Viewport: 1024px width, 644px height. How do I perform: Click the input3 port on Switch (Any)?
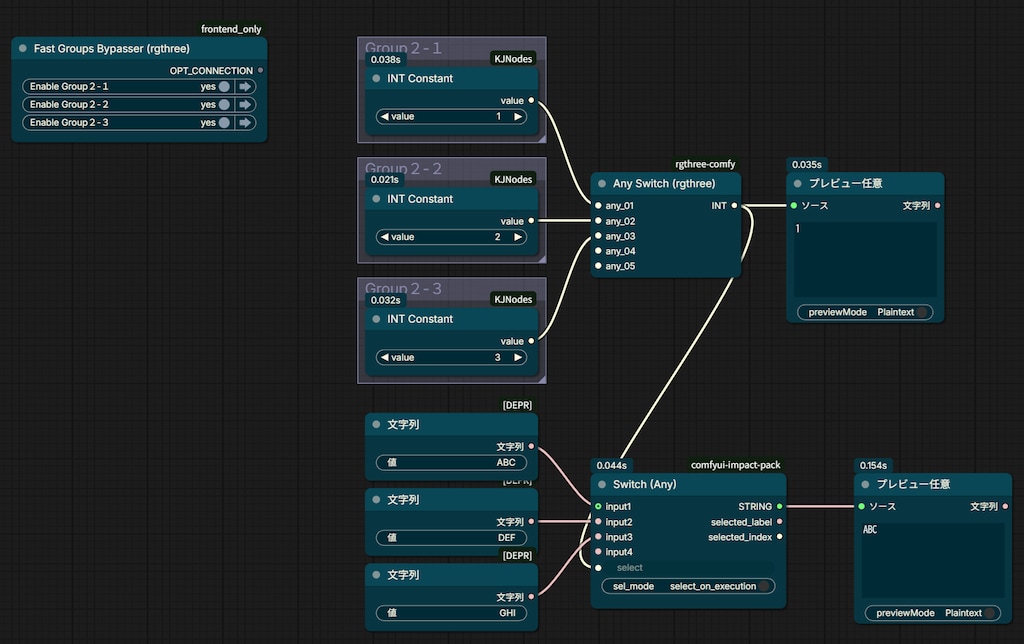[x=598, y=537]
